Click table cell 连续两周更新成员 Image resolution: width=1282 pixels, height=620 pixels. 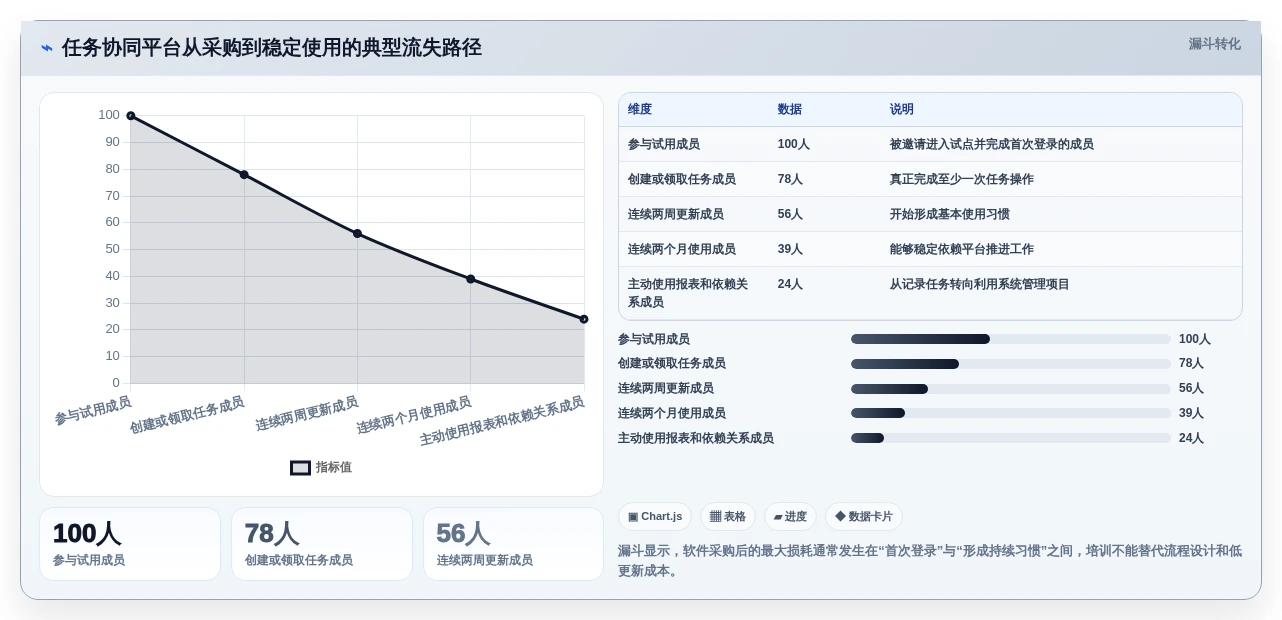coord(676,214)
